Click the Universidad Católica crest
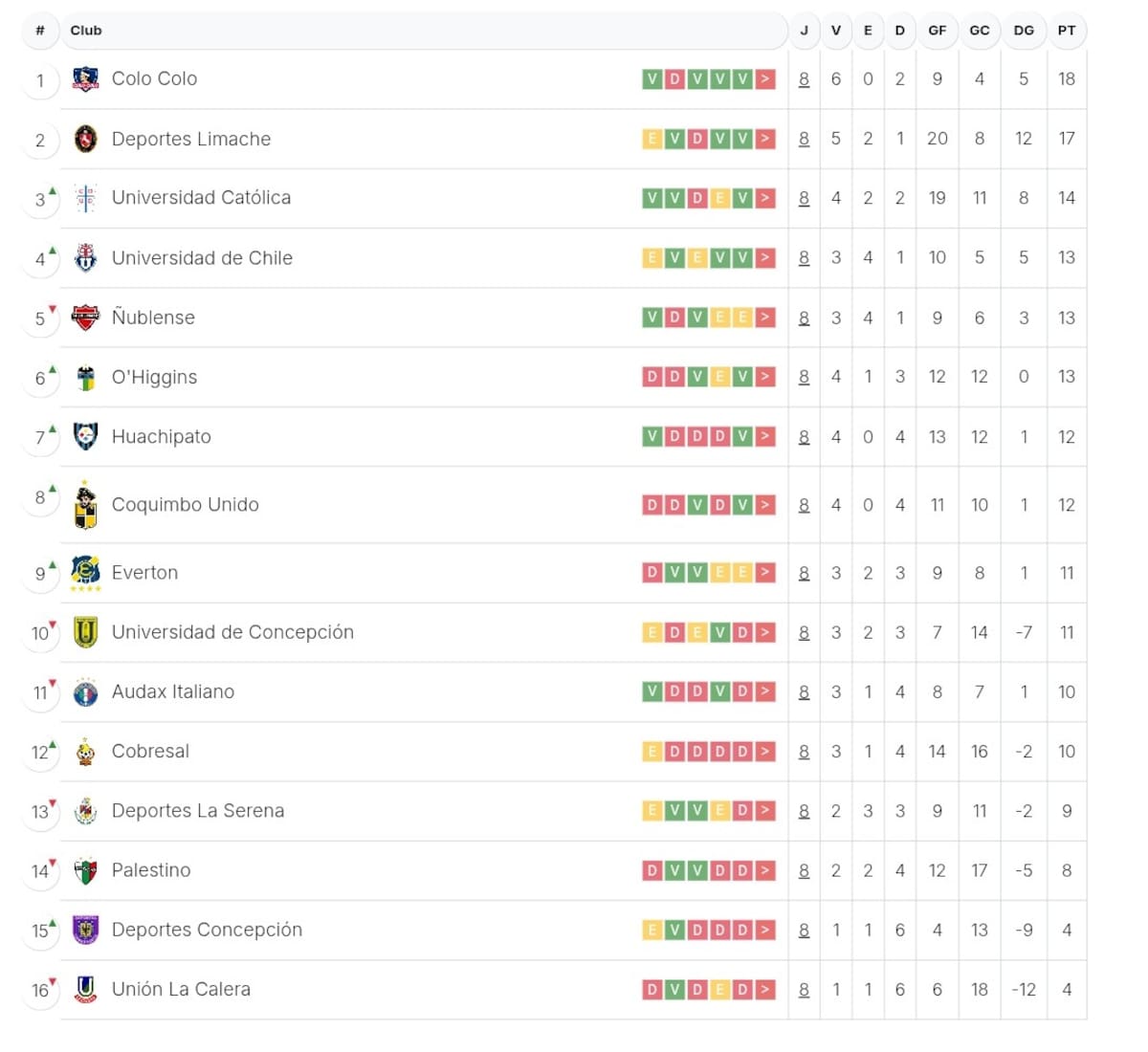The image size is (1148, 1052). pyautogui.click(x=86, y=198)
